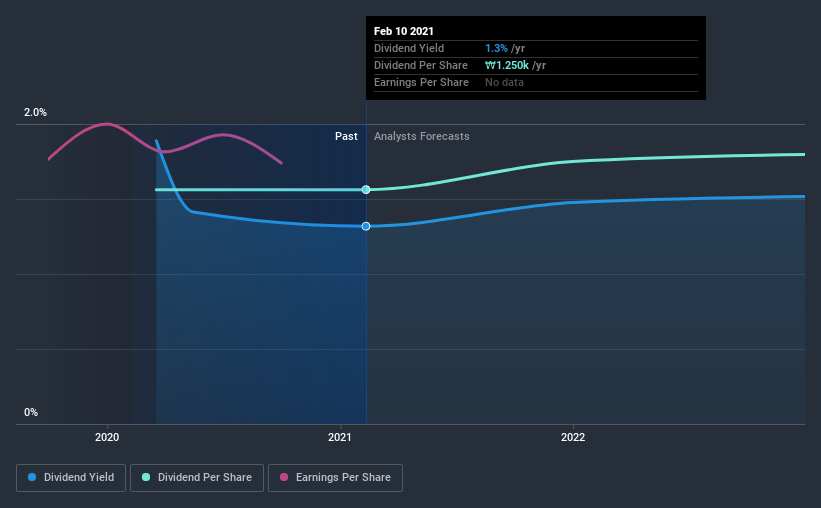Click the Analysts Forecasts label
The width and height of the screenshot is (821, 508).
421,136
